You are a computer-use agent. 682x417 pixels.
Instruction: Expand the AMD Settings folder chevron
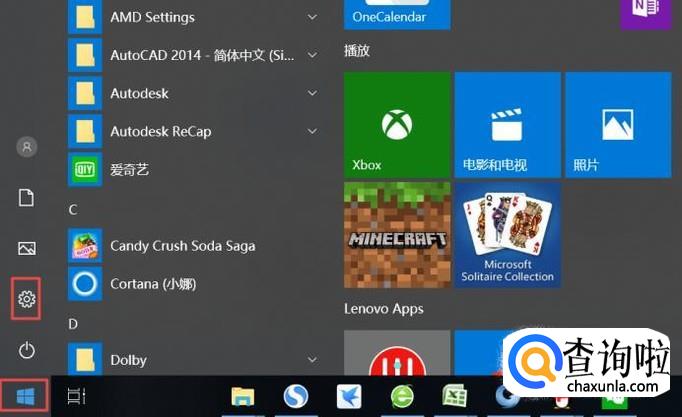tap(312, 17)
